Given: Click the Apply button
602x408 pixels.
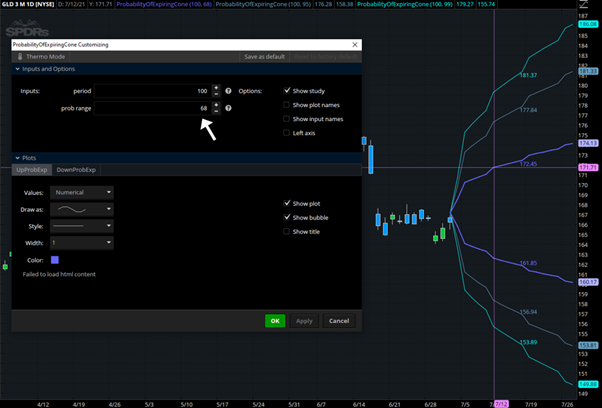Looking at the screenshot, I should click(x=304, y=321).
